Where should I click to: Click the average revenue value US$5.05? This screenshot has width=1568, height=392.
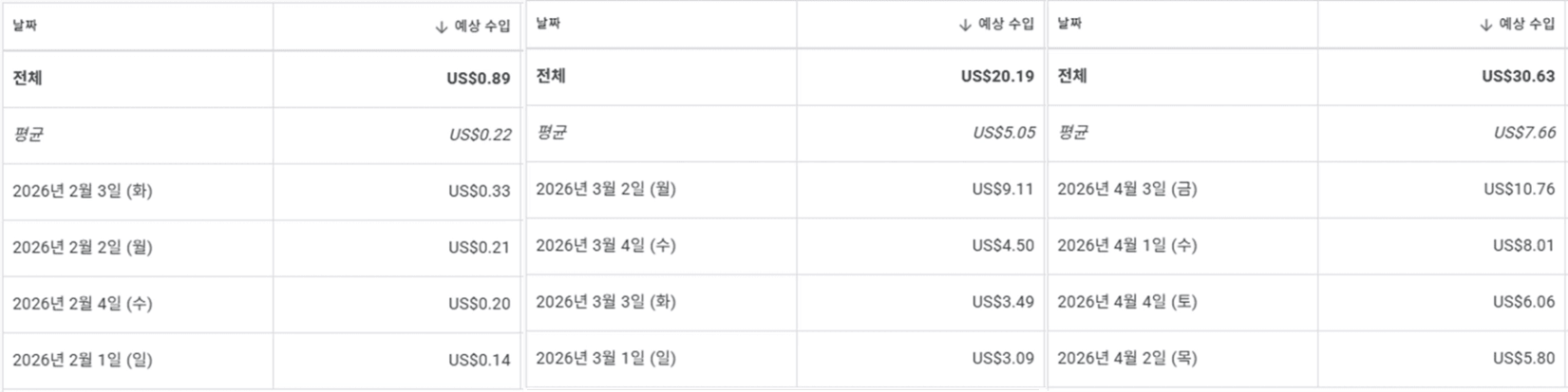click(1004, 133)
